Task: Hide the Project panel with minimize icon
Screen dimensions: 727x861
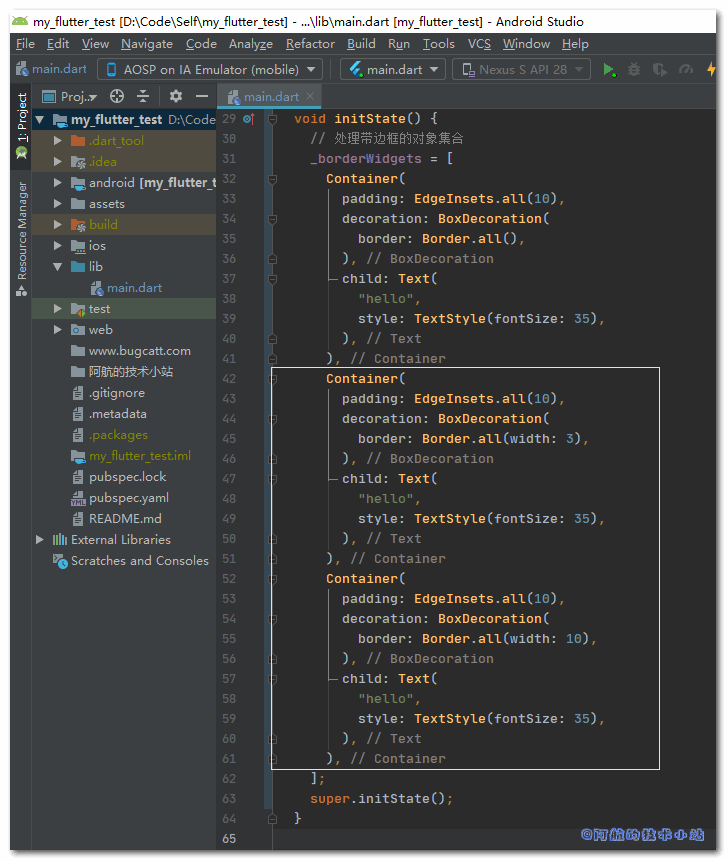Action: pyautogui.click(x=202, y=96)
